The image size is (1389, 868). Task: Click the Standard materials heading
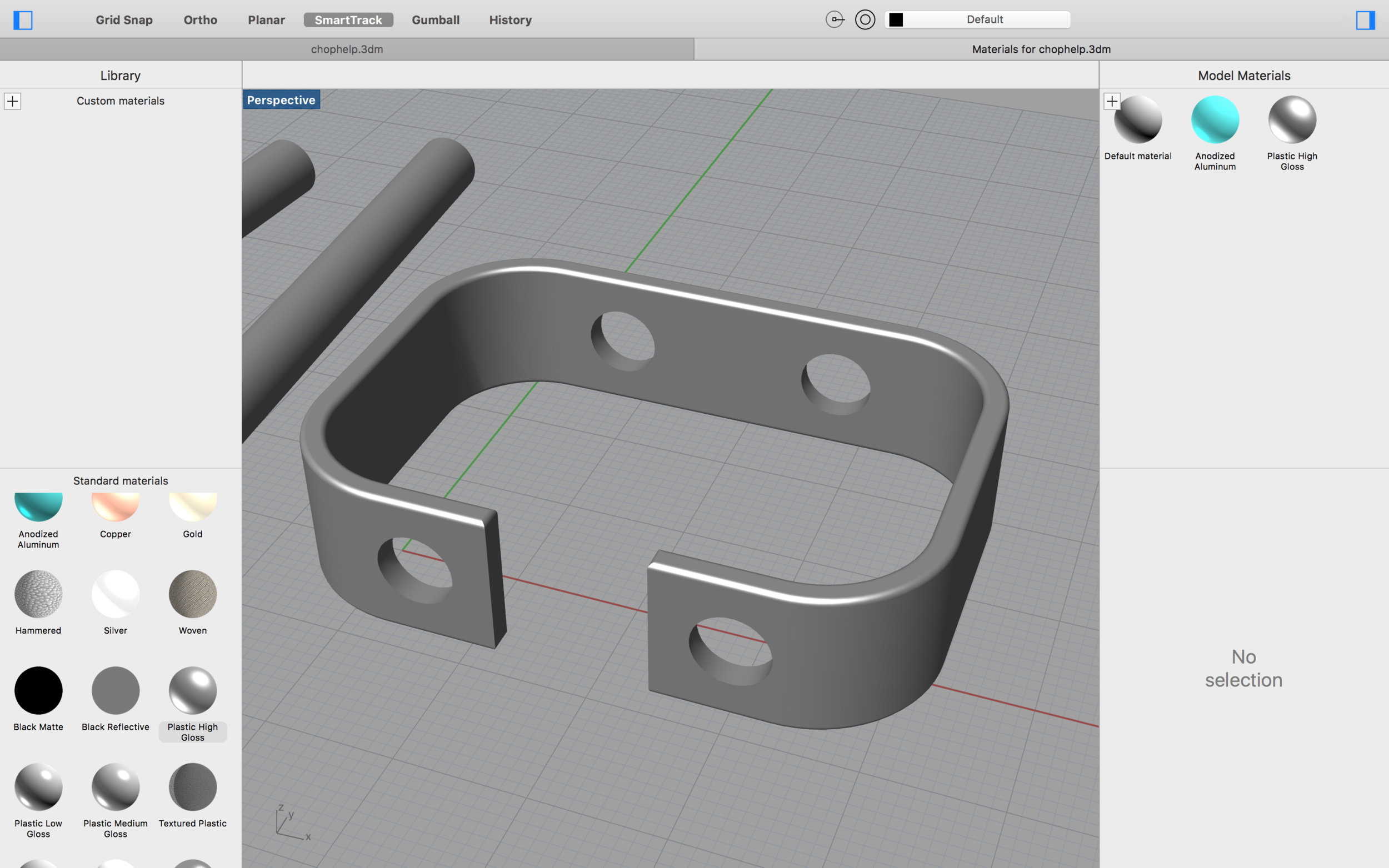(x=121, y=481)
